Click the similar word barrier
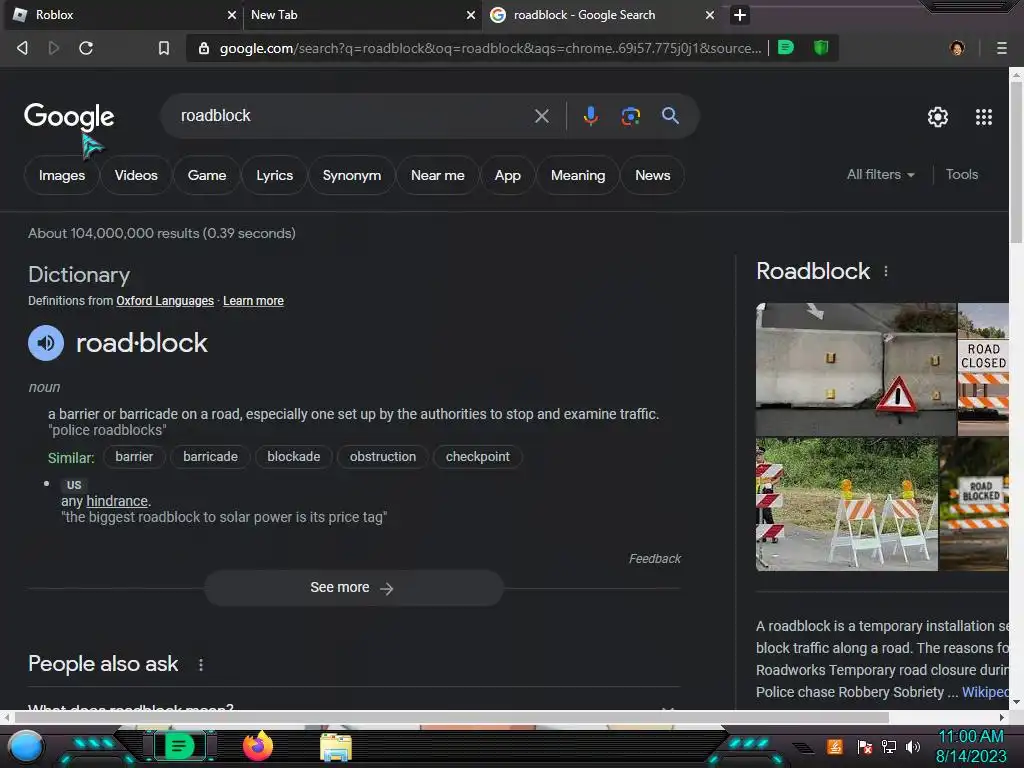Screen dimensions: 1024x768 coord(134,456)
